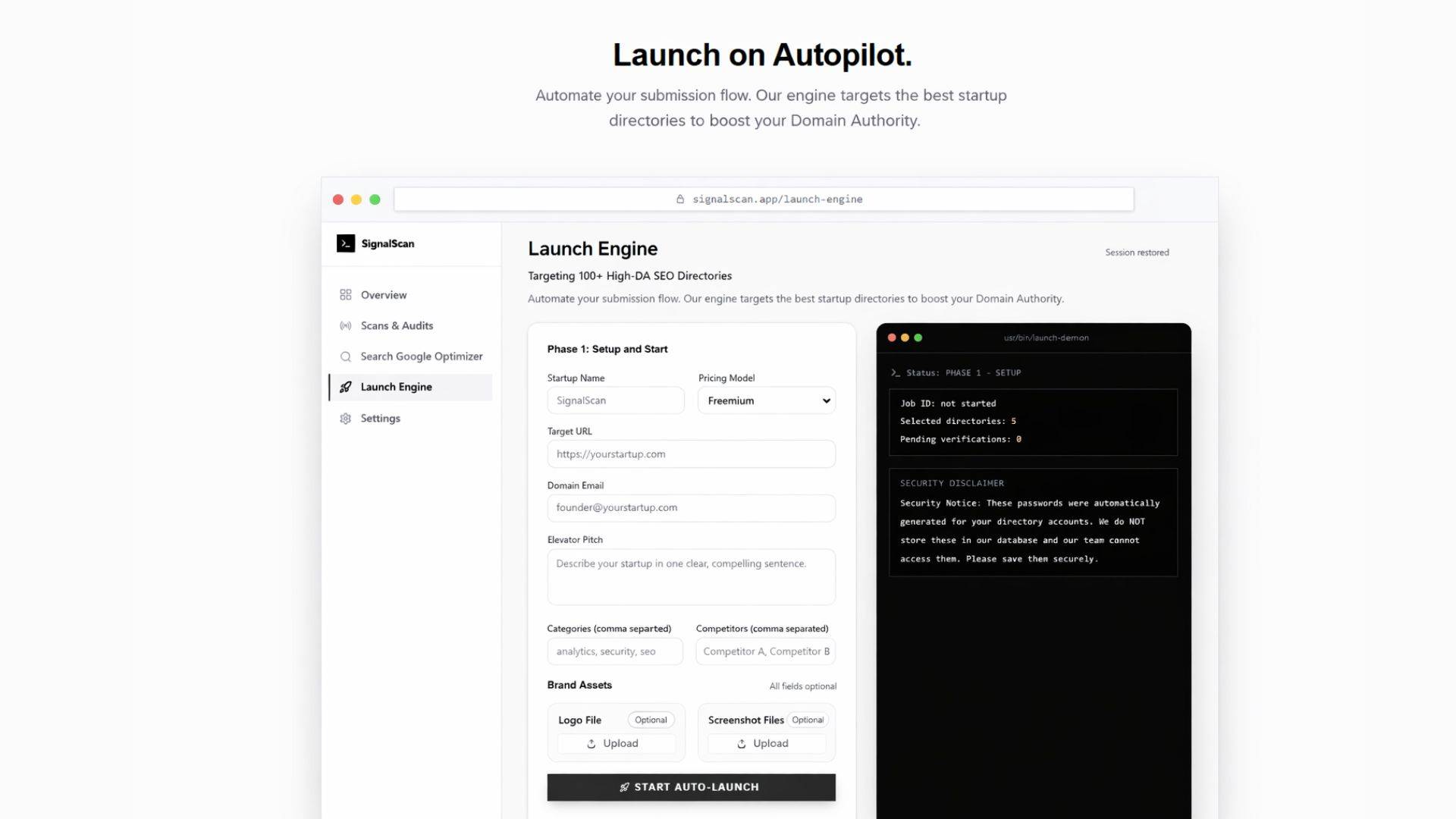This screenshot has height=819, width=1456.
Task: Click the Settings gear icon
Action: point(346,419)
